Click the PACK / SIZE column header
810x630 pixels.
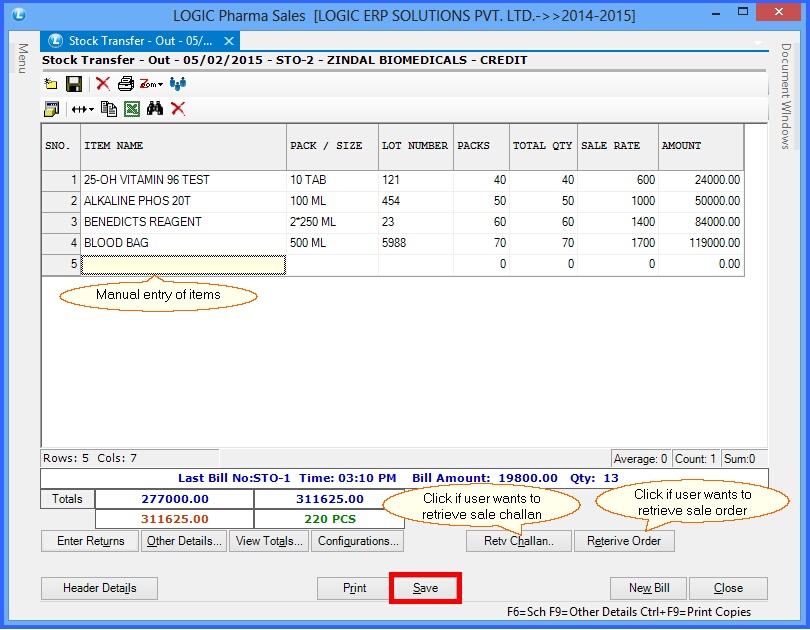point(332,147)
